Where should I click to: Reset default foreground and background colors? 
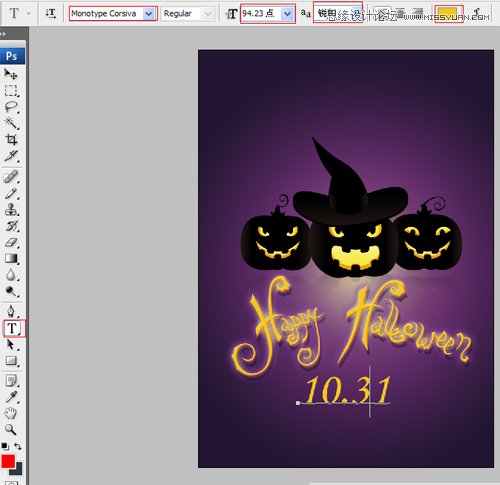click(x=5, y=446)
